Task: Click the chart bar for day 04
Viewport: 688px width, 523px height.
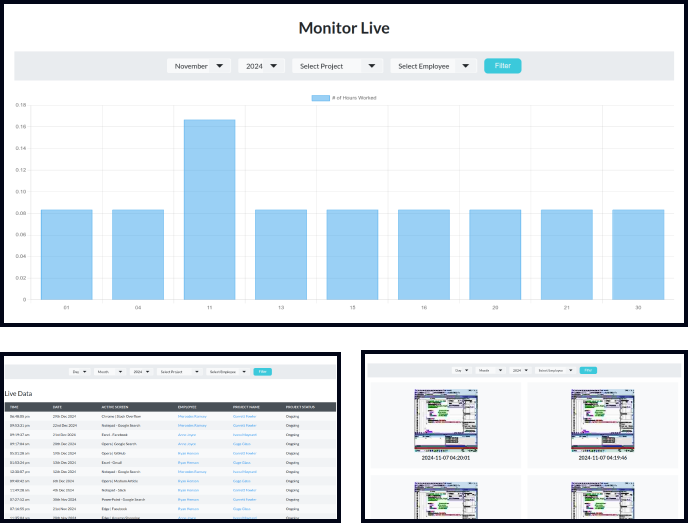Action: [x=138, y=255]
